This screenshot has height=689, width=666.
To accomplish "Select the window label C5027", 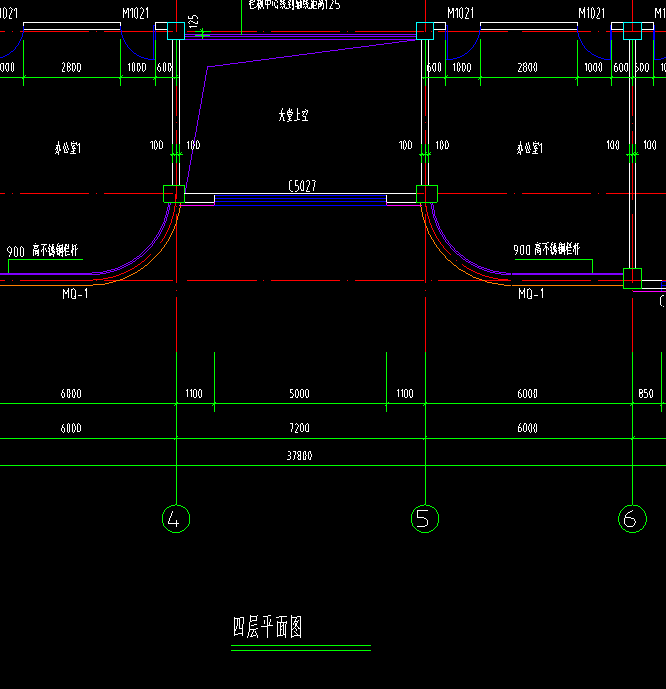I will [302, 186].
